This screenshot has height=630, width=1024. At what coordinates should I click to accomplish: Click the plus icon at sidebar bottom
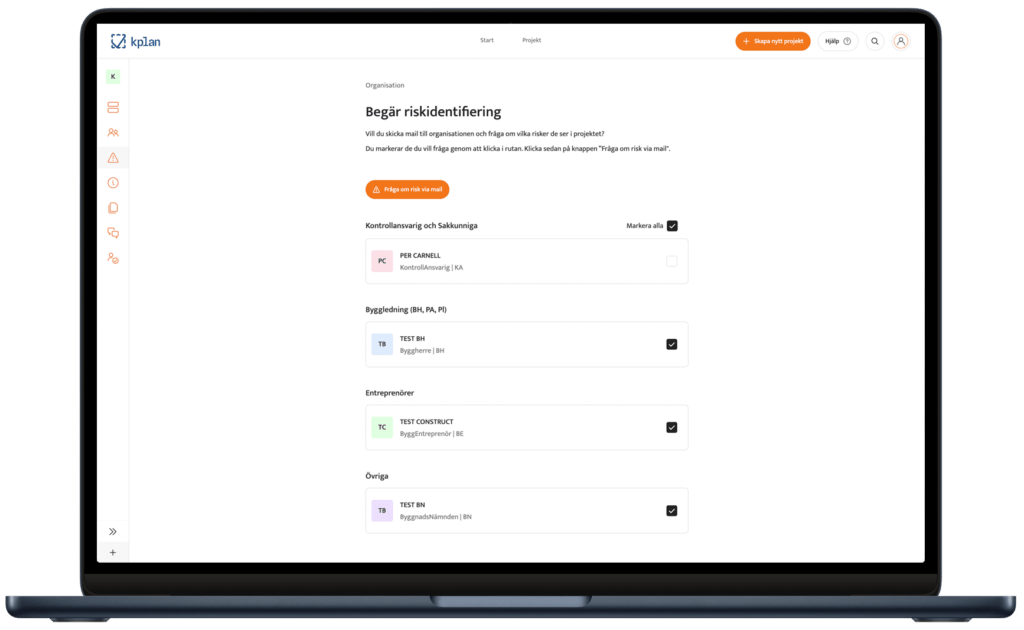pyautogui.click(x=113, y=552)
